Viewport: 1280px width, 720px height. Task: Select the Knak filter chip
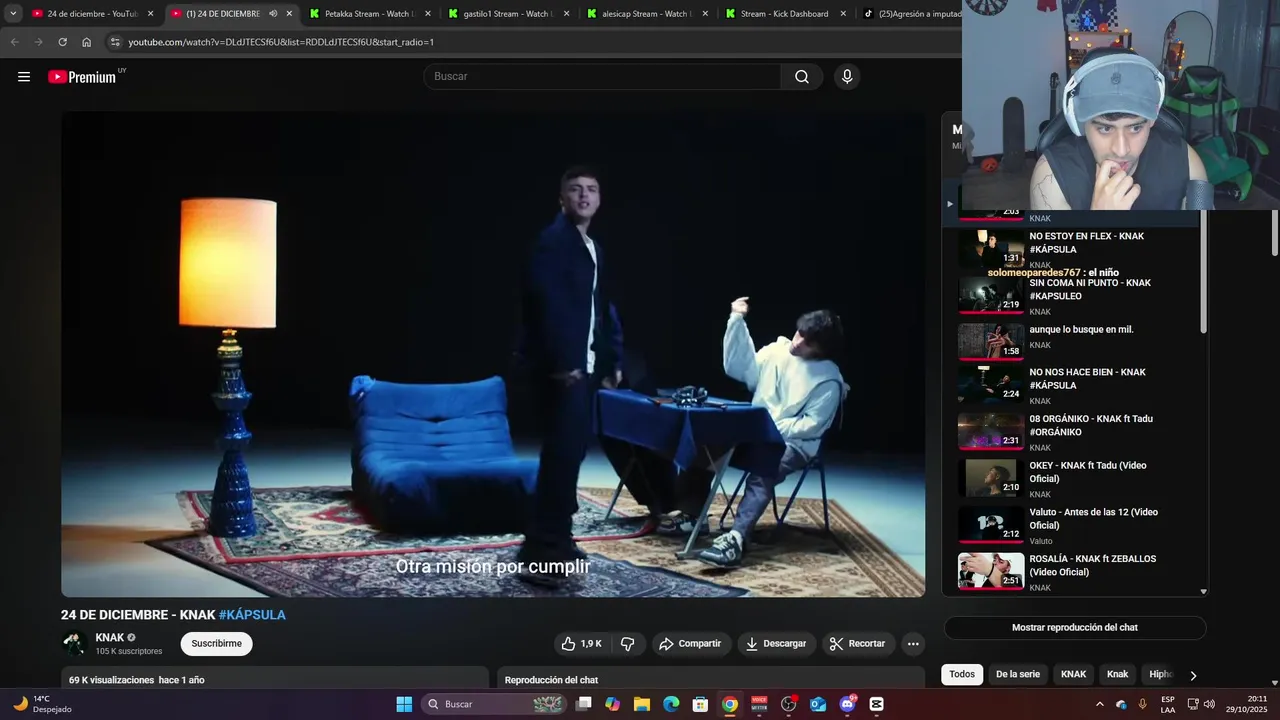click(1117, 674)
